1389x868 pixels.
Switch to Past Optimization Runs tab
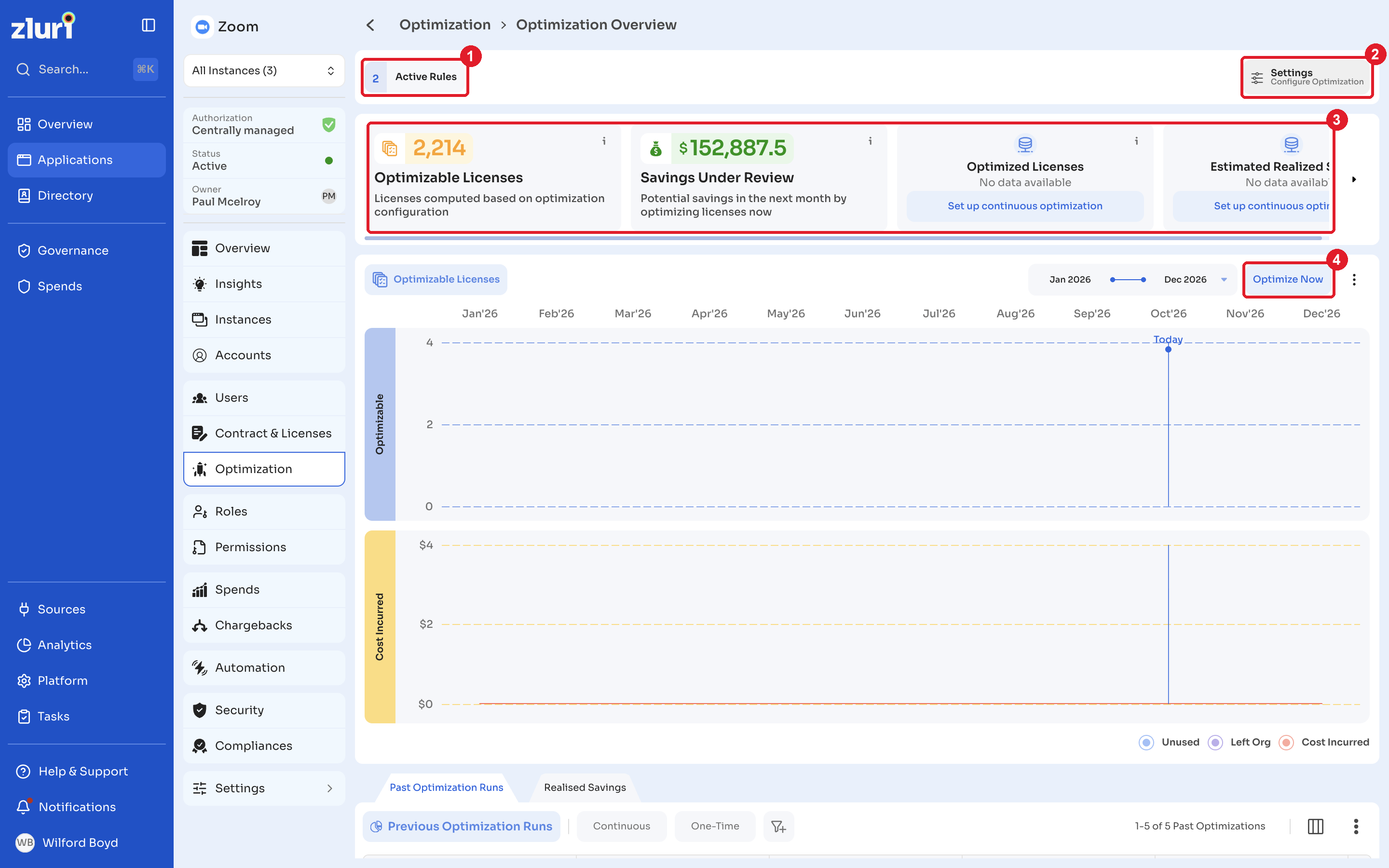pos(446,787)
